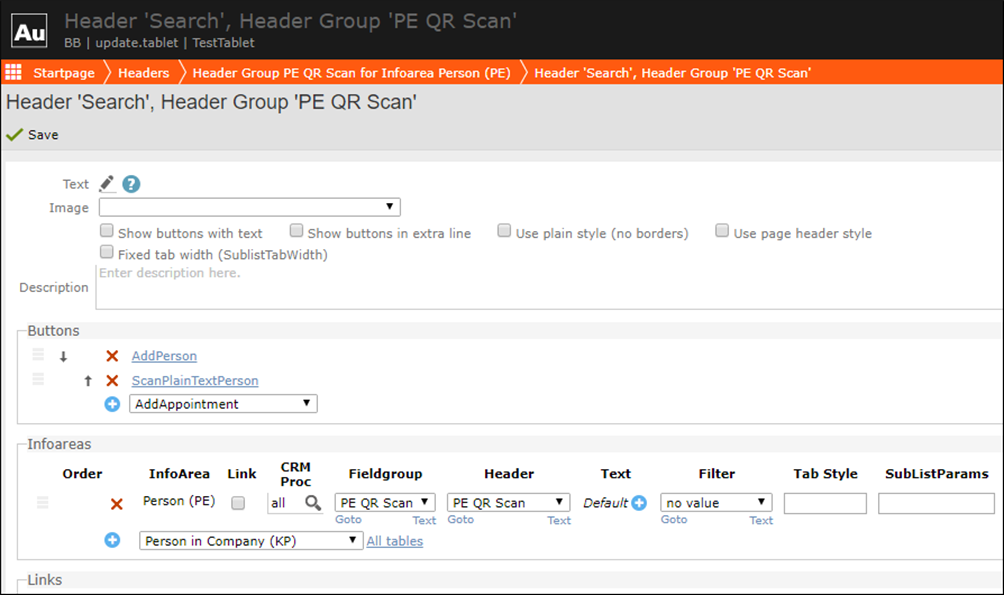Toggle Use page header style checkbox
1004x595 pixels.
[722, 231]
